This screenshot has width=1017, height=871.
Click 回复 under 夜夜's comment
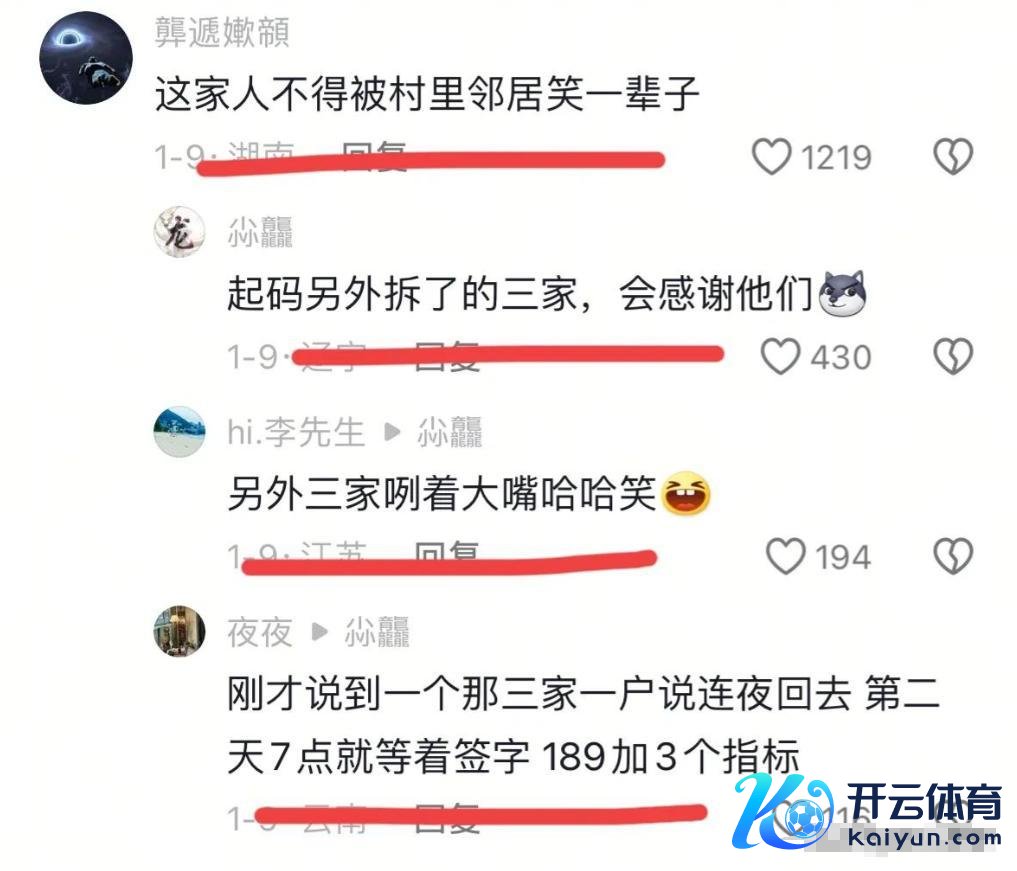[447, 818]
